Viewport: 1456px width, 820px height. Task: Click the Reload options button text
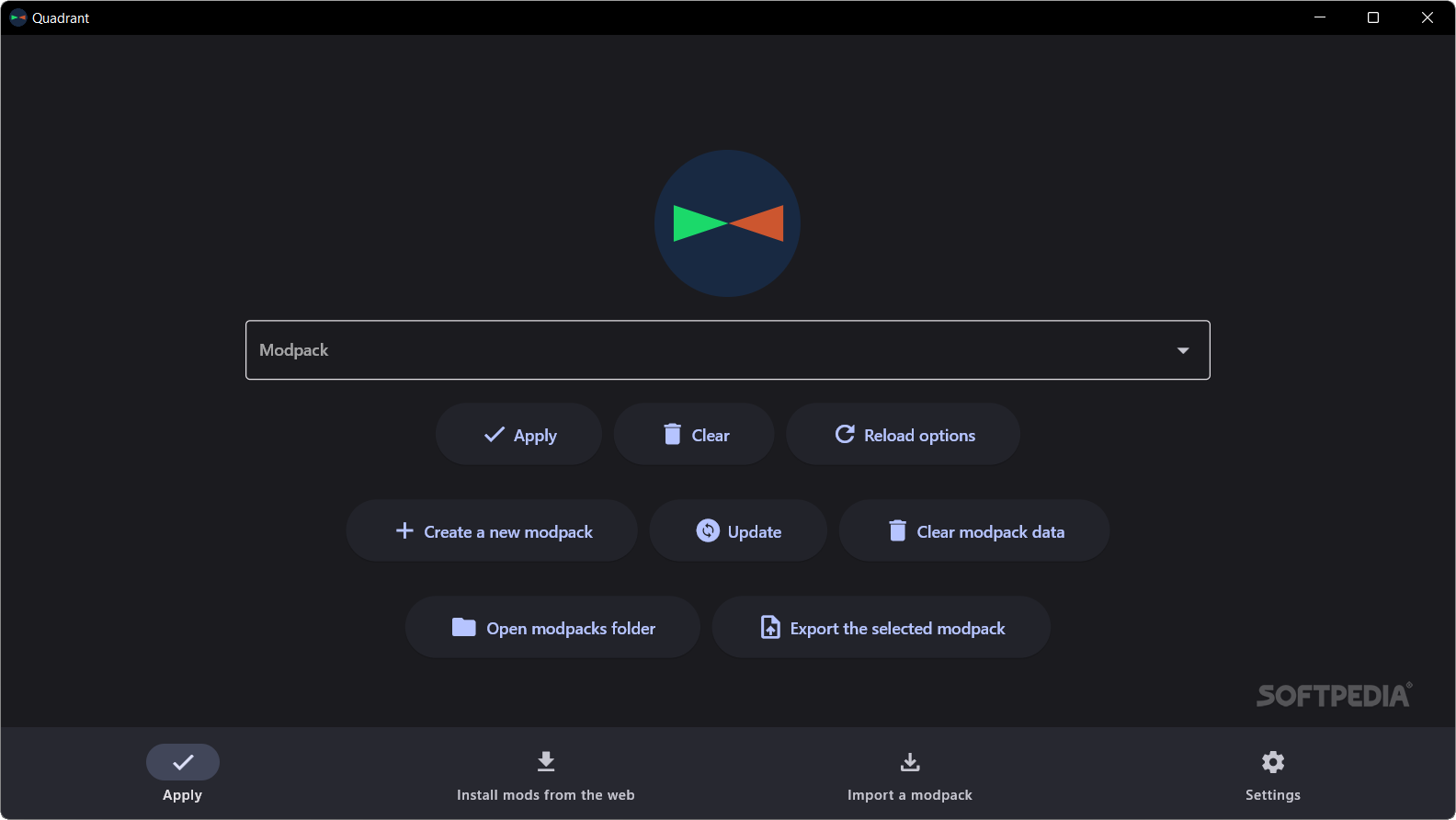919,436
